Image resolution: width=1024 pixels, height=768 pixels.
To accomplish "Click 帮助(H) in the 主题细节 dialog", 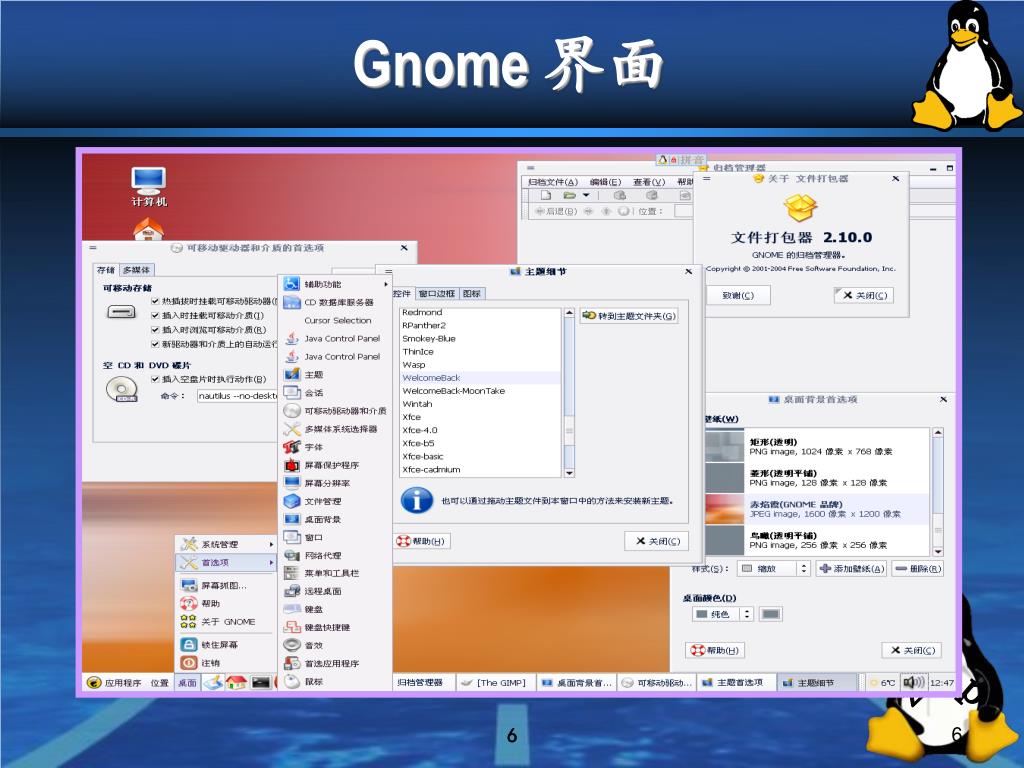I will 422,541.
